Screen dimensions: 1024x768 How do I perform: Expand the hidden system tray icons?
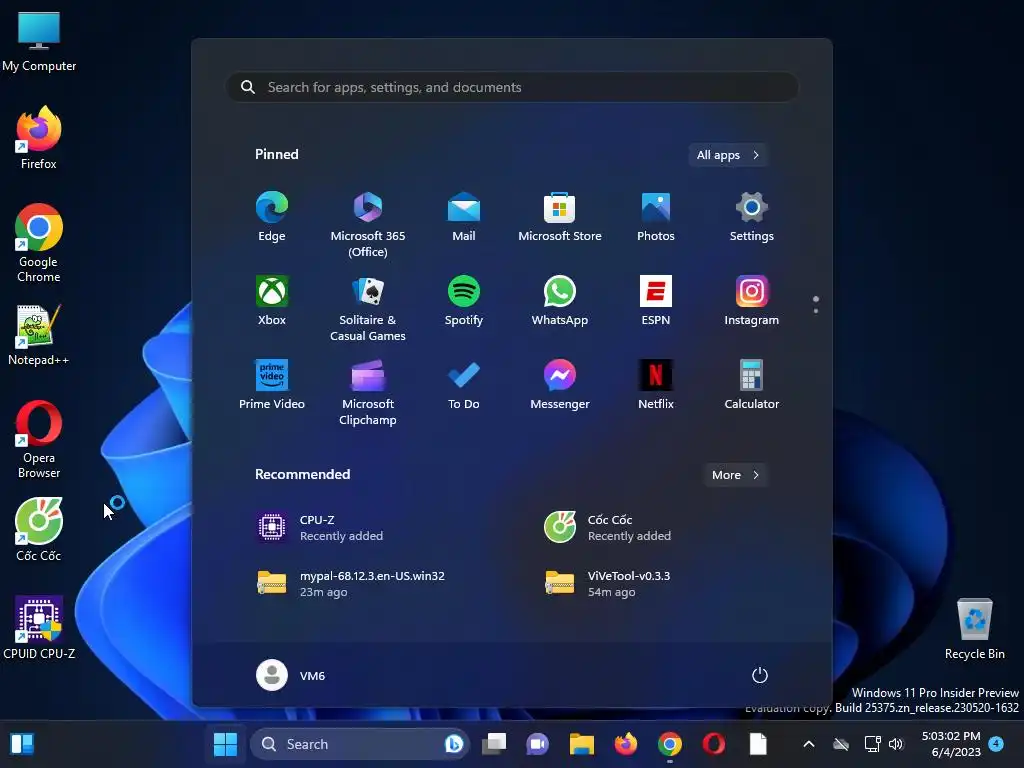pyautogui.click(x=808, y=744)
